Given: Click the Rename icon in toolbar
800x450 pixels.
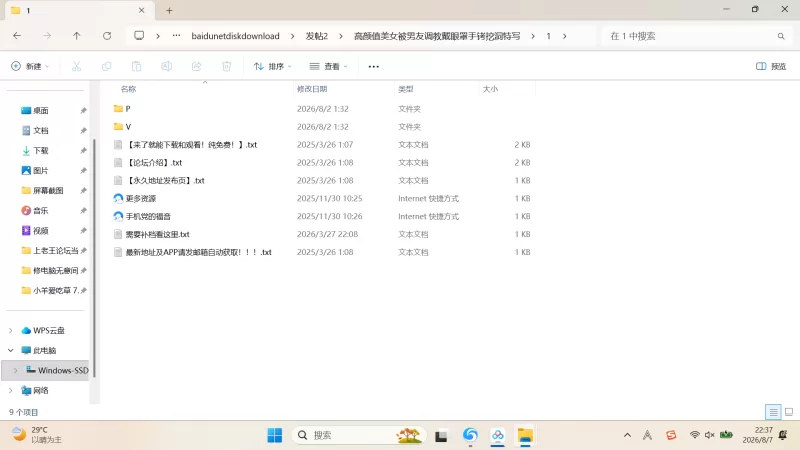Looking at the screenshot, I should [x=166, y=66].
